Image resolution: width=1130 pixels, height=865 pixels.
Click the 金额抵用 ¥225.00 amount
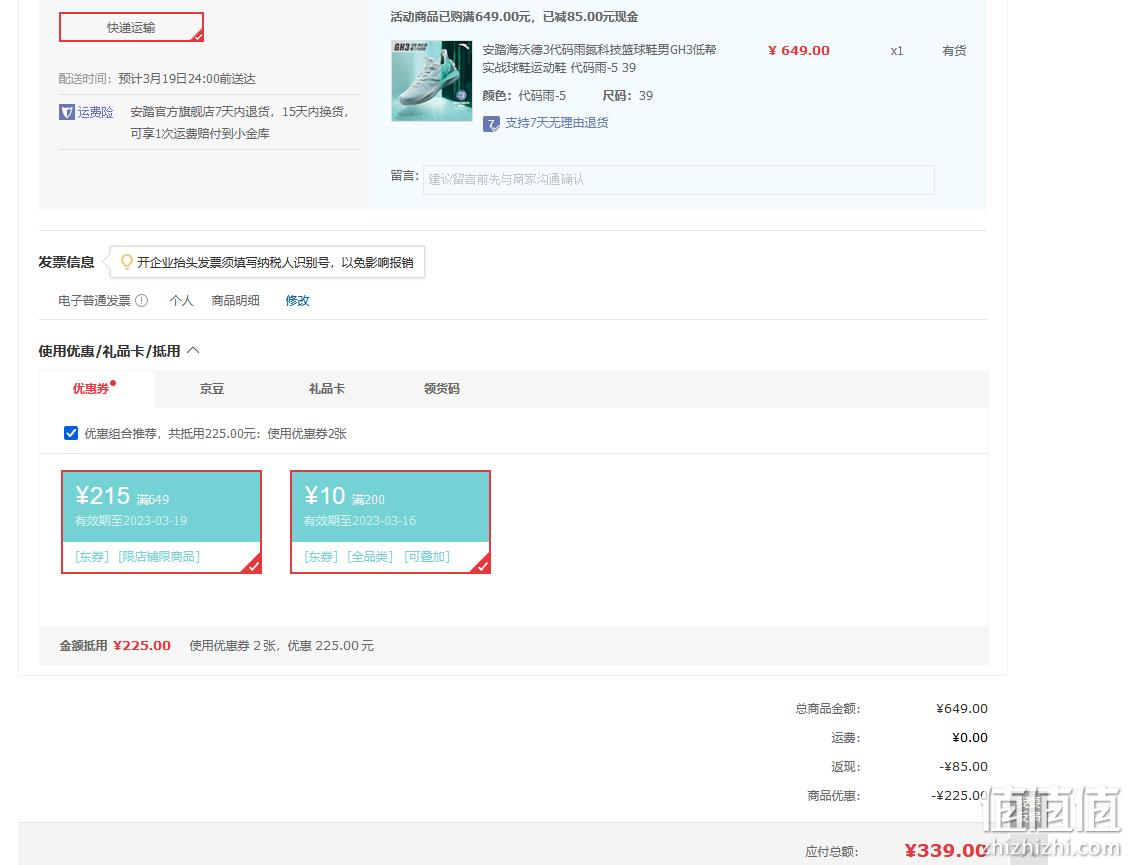pyautogui.click(x=142, y=646)
